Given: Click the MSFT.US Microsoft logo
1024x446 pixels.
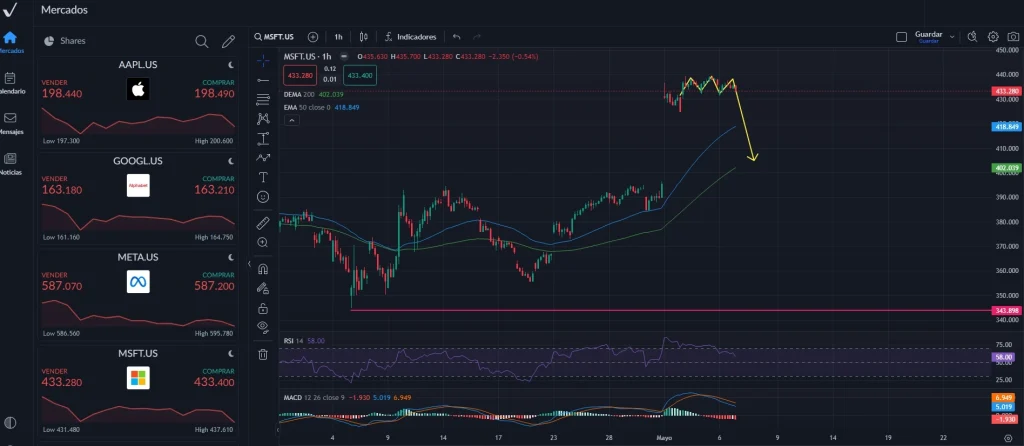Looking at the screenshot, I should pyautogui.click(x=138, y=377).
